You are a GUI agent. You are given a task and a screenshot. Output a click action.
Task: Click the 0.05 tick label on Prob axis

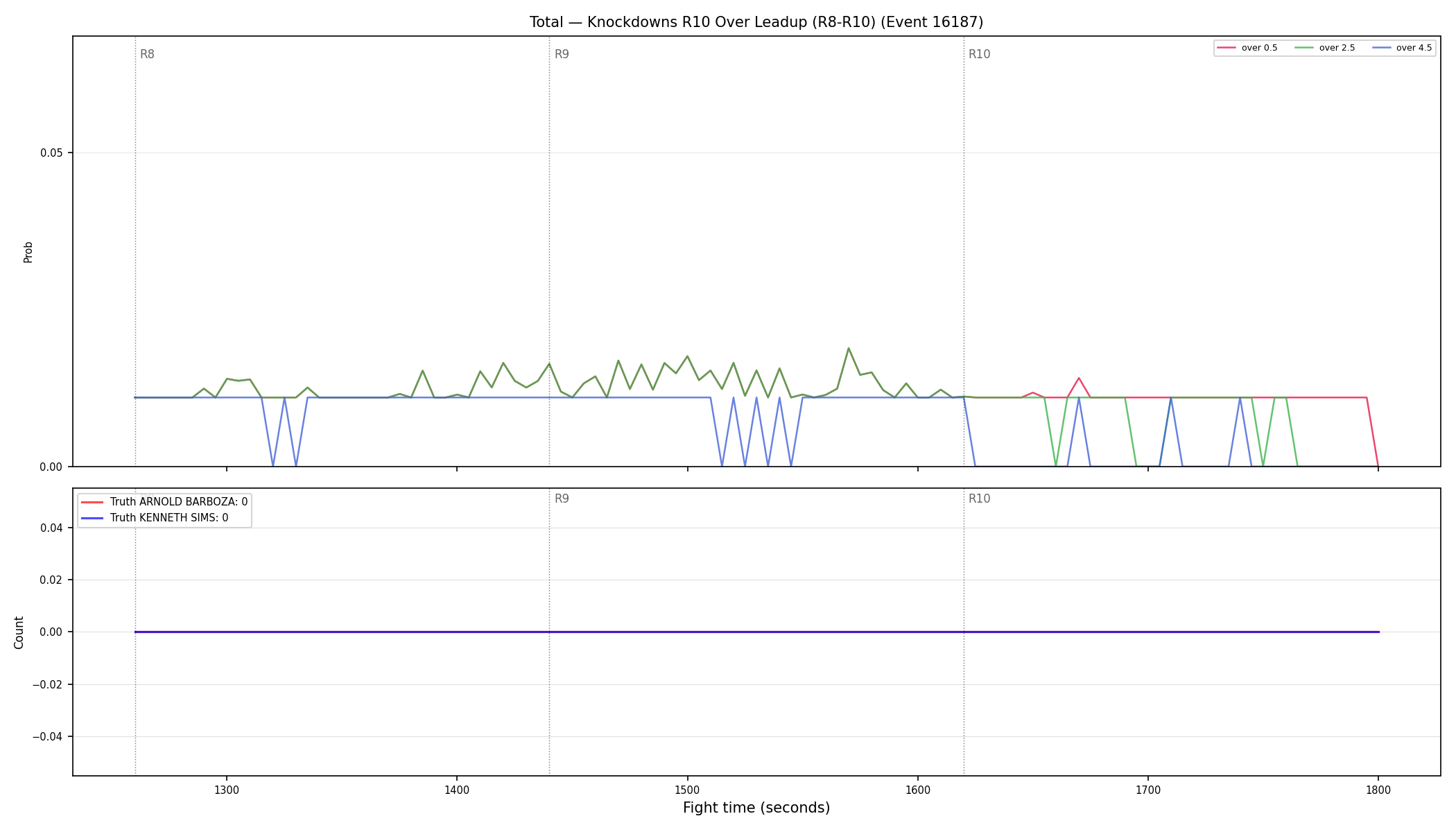(x=51, y=153)
